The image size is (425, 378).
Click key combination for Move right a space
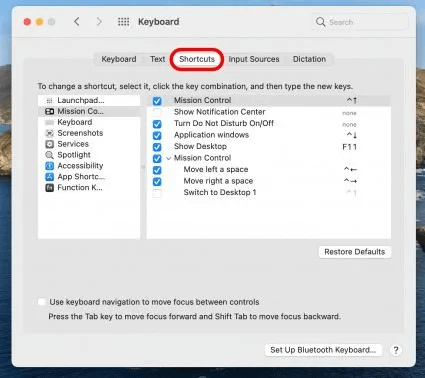point(350,181)
